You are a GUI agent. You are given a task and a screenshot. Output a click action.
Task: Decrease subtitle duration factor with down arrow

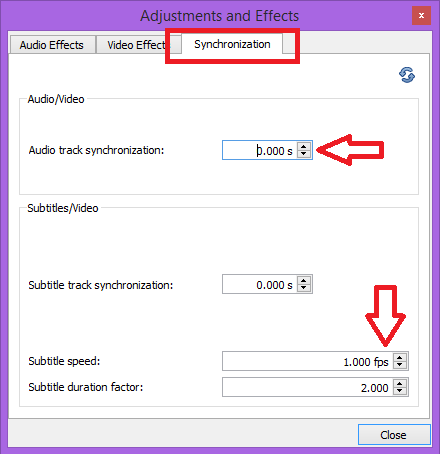pos(400,391)
